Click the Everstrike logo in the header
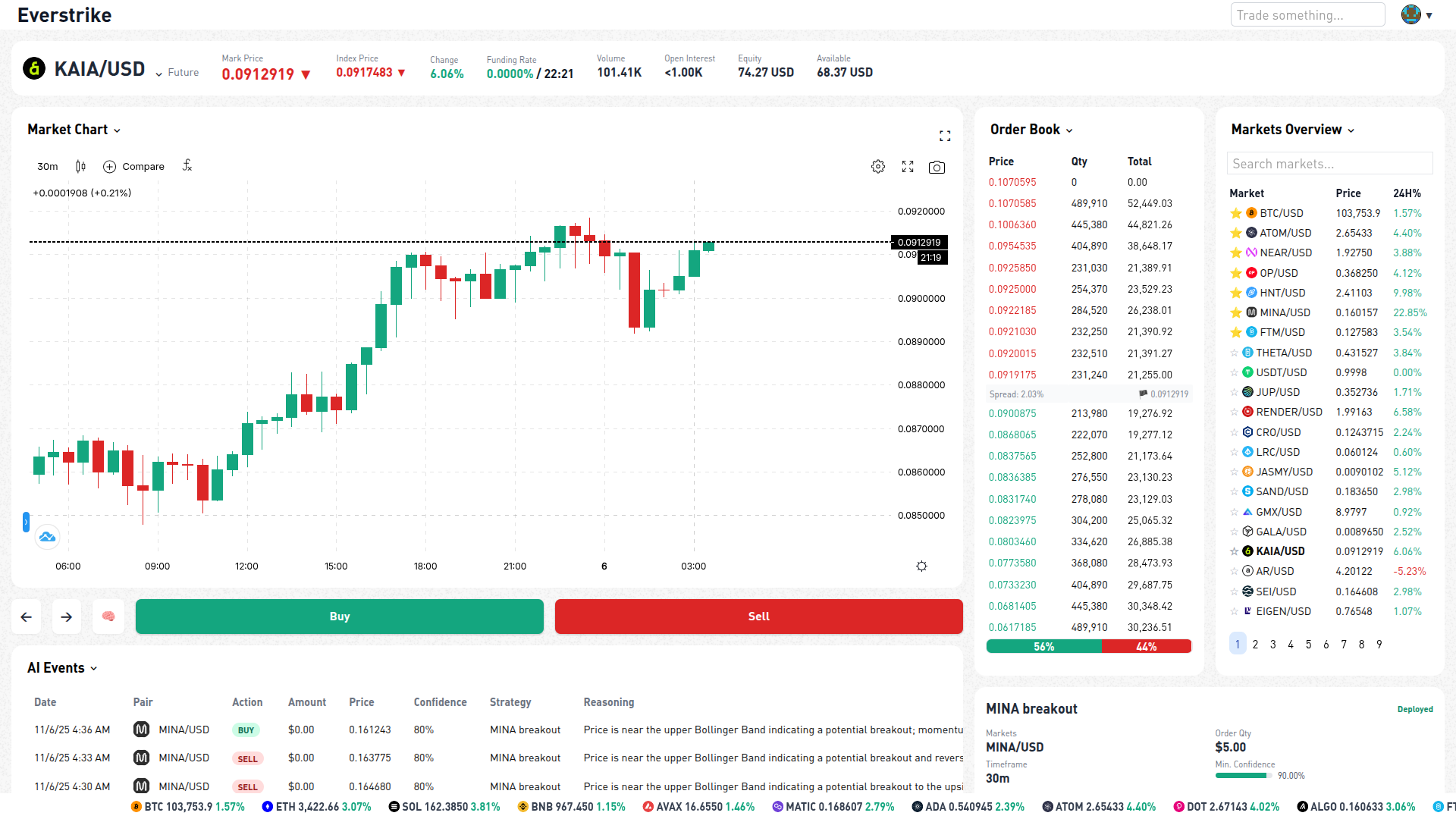This screenshot has width=1456, height=819. coord(64,14)
